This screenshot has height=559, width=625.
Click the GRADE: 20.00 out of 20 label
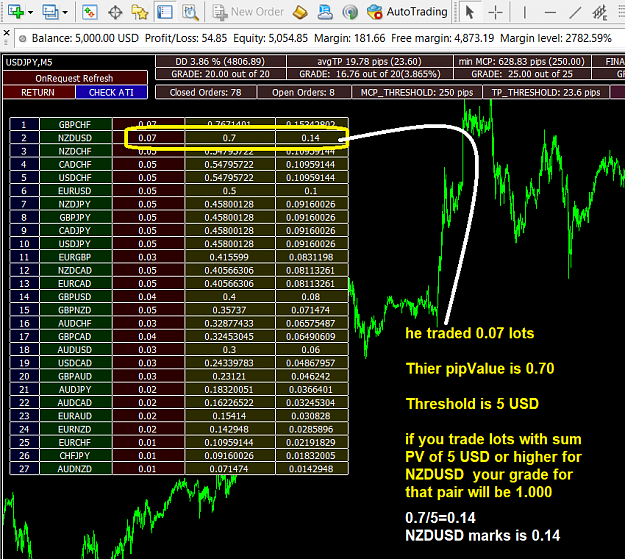click(x=220, y=74)
